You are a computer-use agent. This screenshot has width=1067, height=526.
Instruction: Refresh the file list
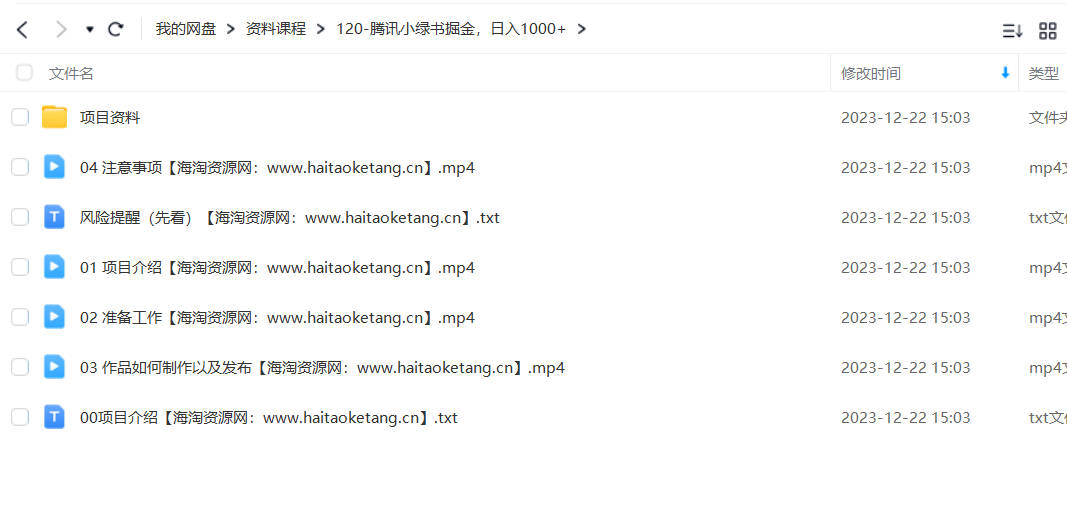116,29
